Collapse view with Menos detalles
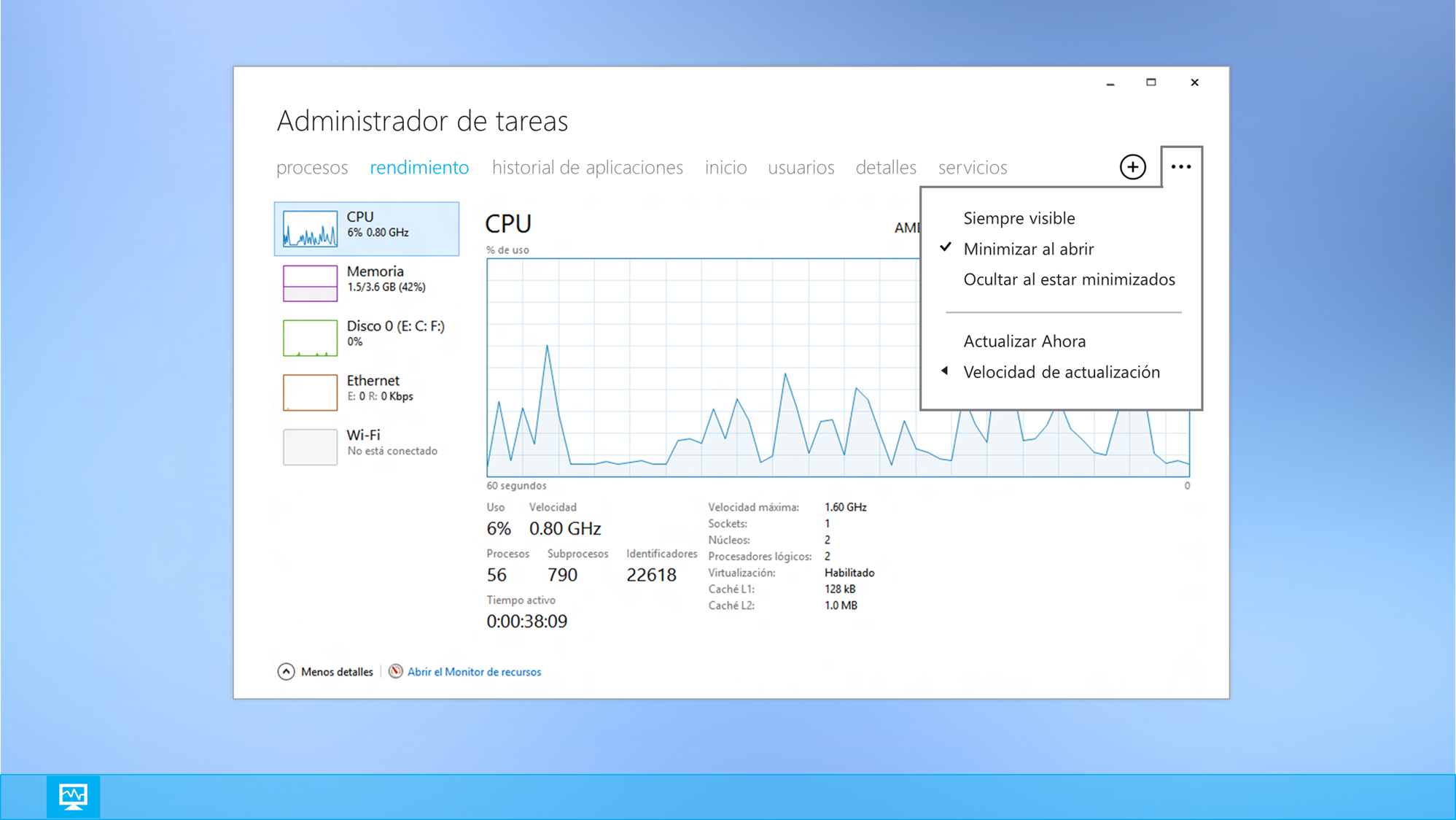The image size is (1456, 820). (325, 672)
